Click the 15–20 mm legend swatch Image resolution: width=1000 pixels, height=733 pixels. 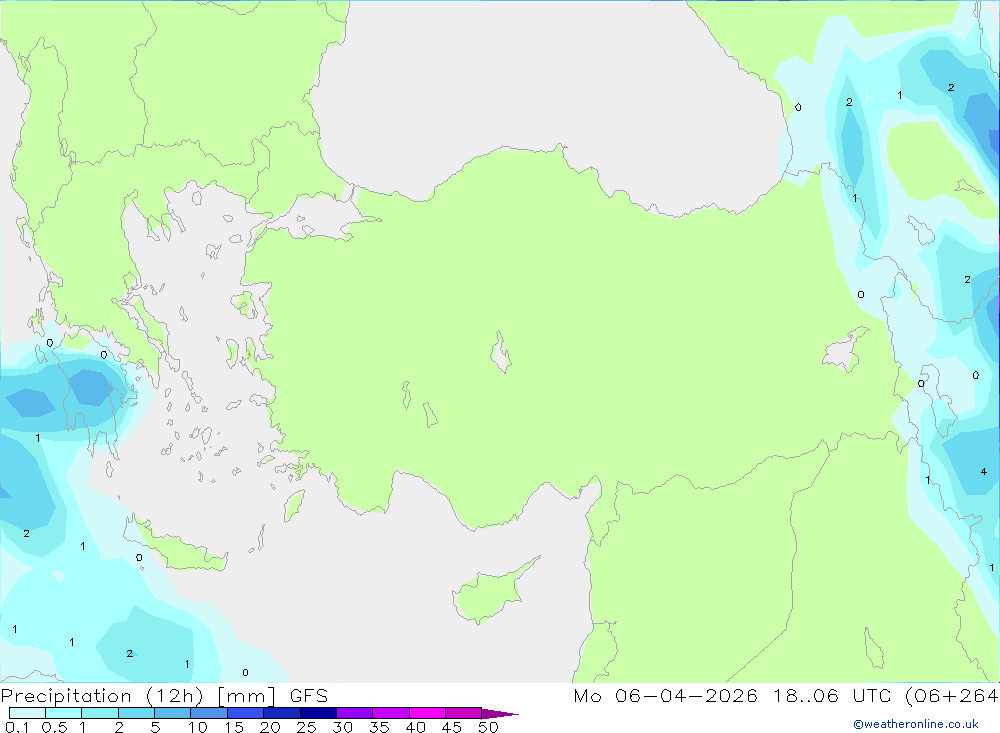tap(246, 713)
